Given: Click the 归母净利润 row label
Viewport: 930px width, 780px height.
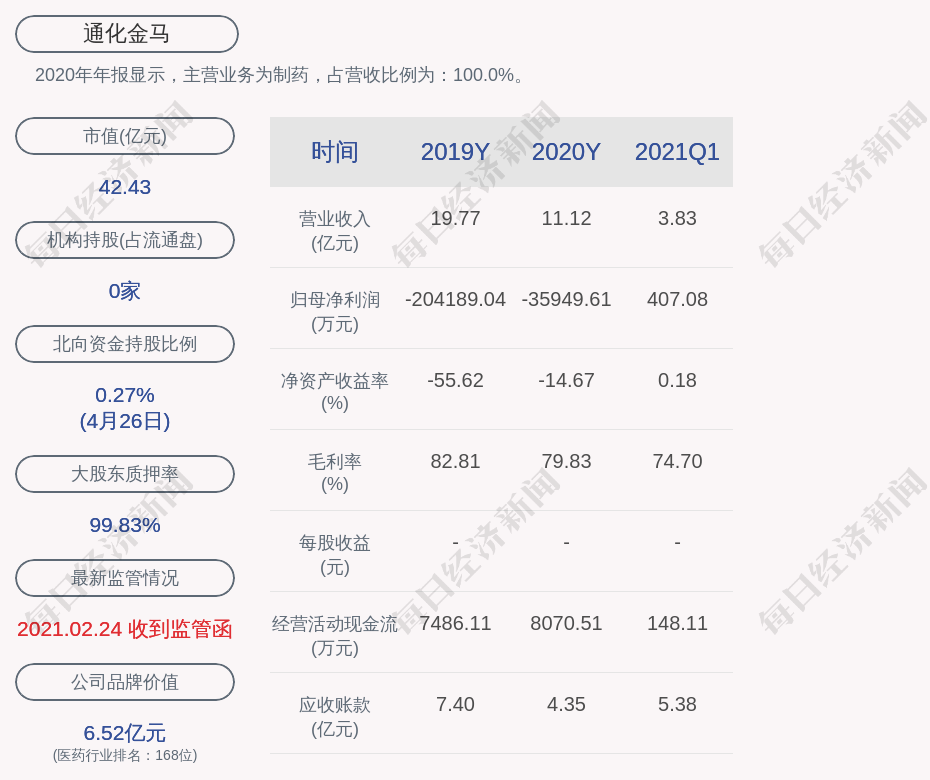Looking at the screenshot, I should [334, 311].
